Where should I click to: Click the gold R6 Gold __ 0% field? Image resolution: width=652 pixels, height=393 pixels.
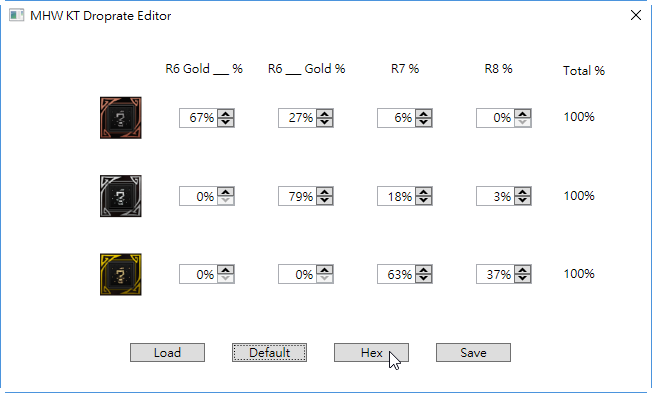click(198, 274)
